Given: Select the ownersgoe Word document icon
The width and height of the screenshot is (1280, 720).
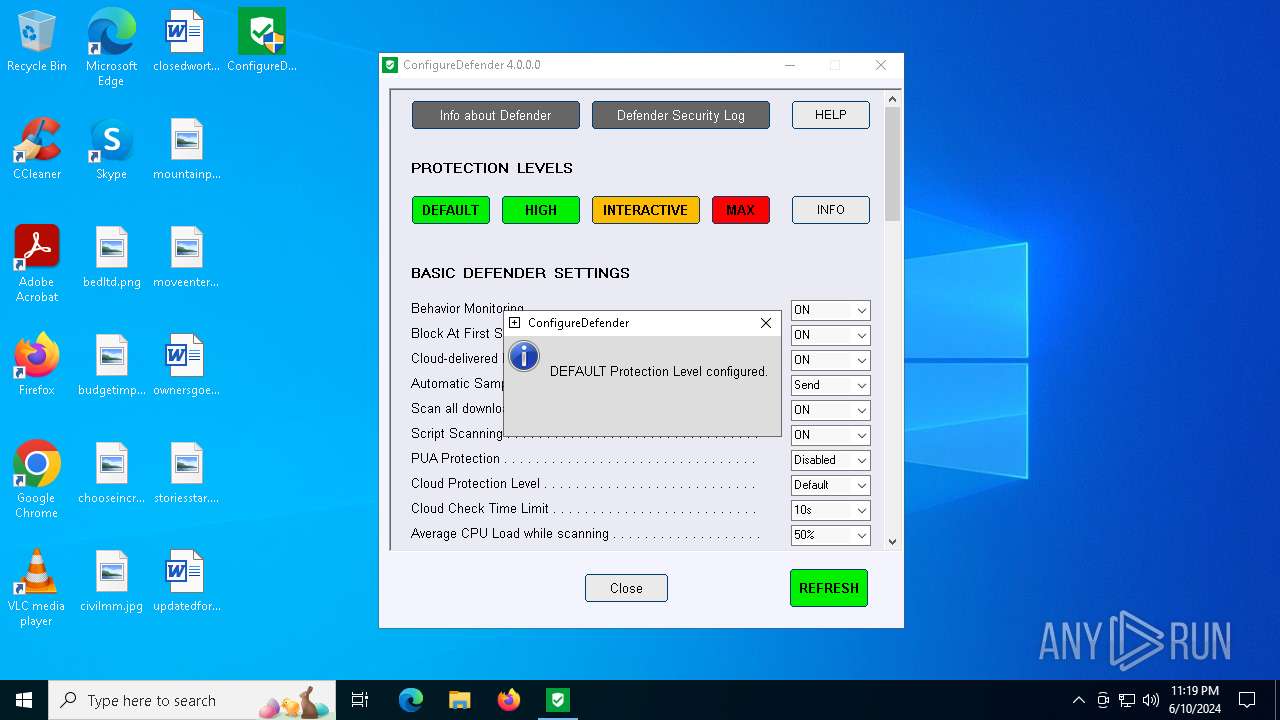Looking at the screenshot, I should (x=186, y=365).
